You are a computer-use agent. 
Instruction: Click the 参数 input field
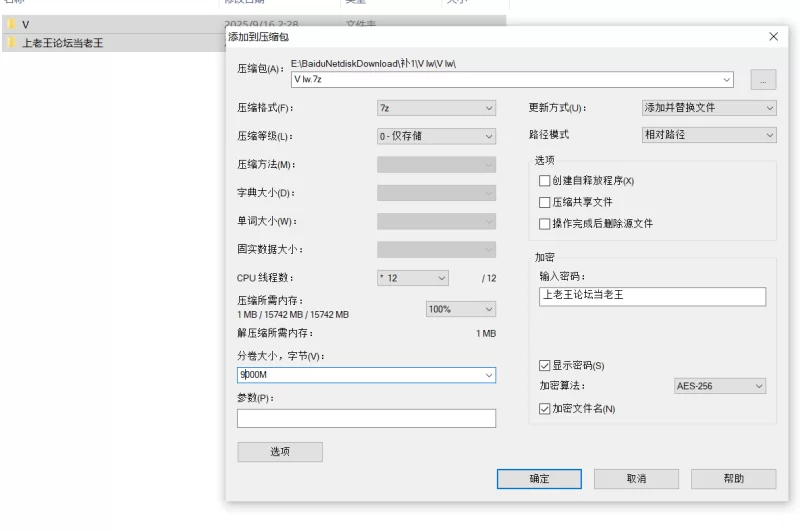coord(366,418)
